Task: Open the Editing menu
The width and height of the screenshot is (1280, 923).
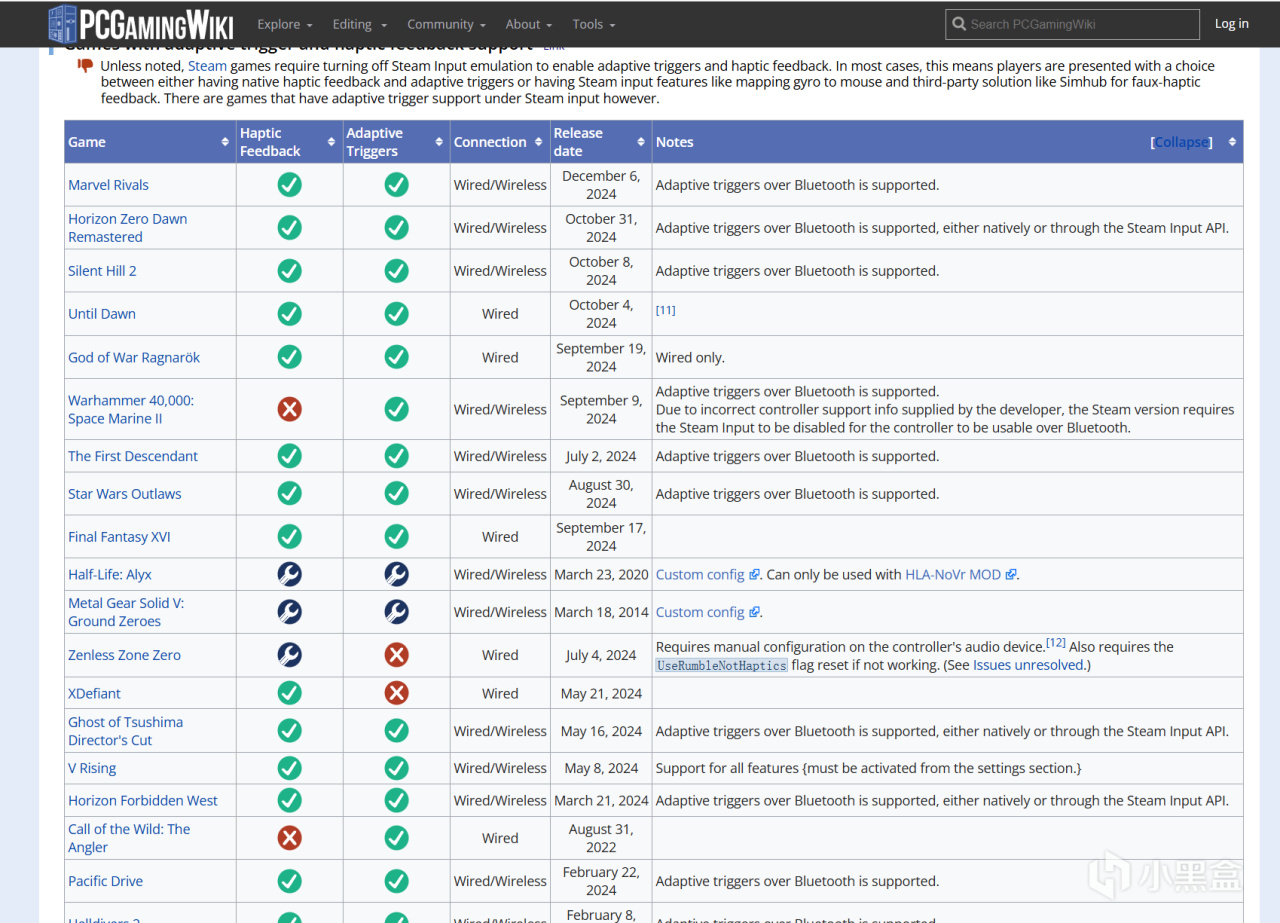Action: tap(358, 24)
